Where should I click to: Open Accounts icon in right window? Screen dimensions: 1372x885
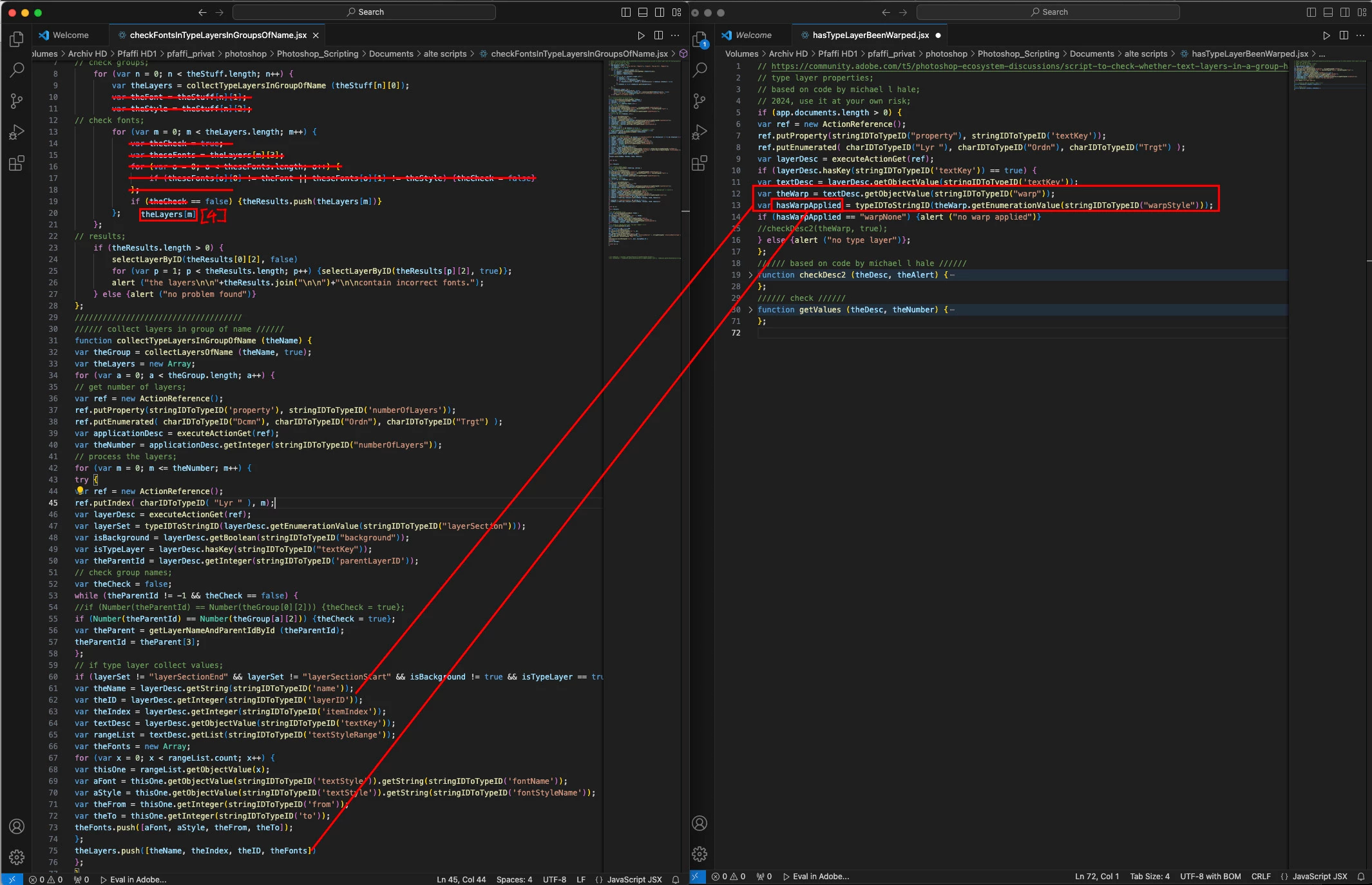click(x=700, y=823)
